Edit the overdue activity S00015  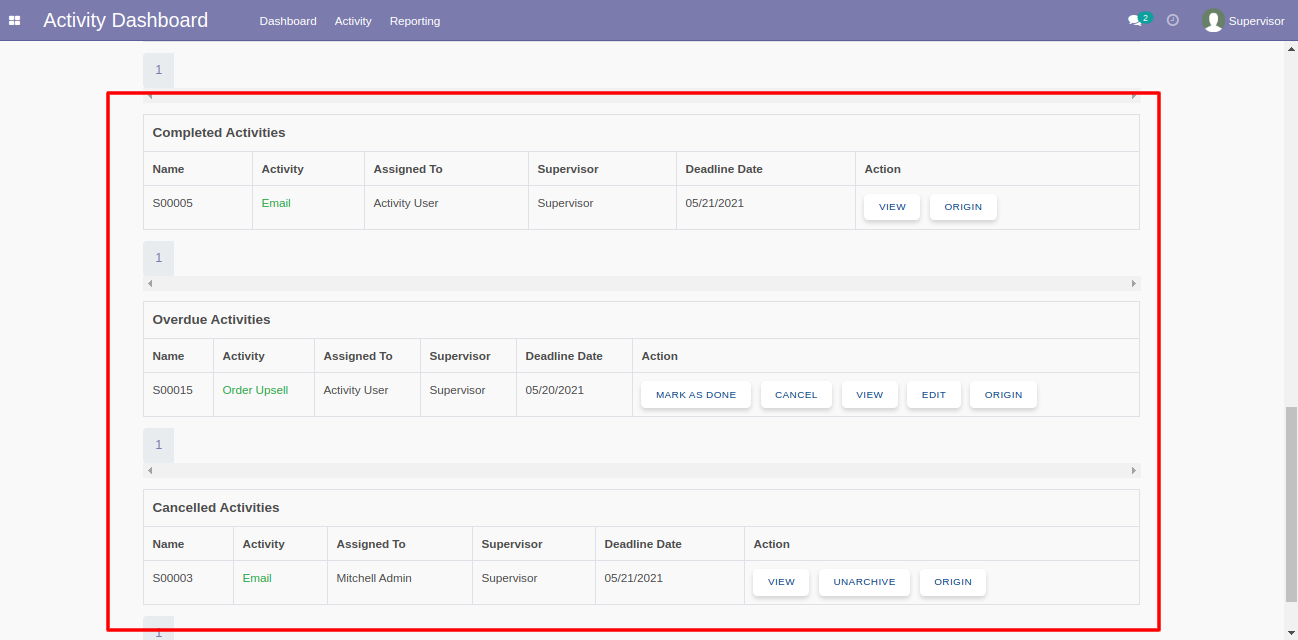pos(934,395)
